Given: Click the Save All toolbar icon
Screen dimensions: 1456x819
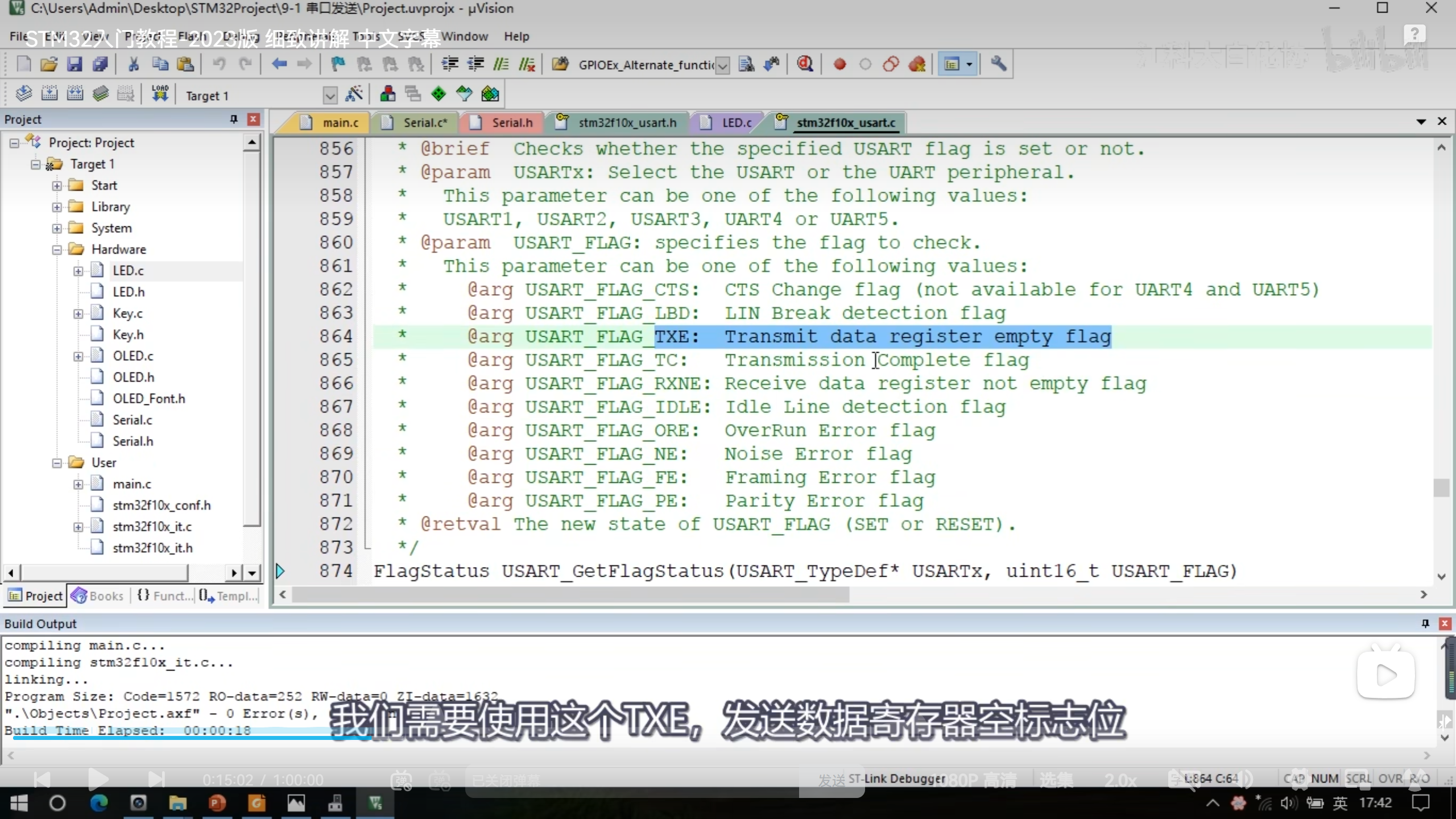Looking at the screenshot, I should click(100, 64).
